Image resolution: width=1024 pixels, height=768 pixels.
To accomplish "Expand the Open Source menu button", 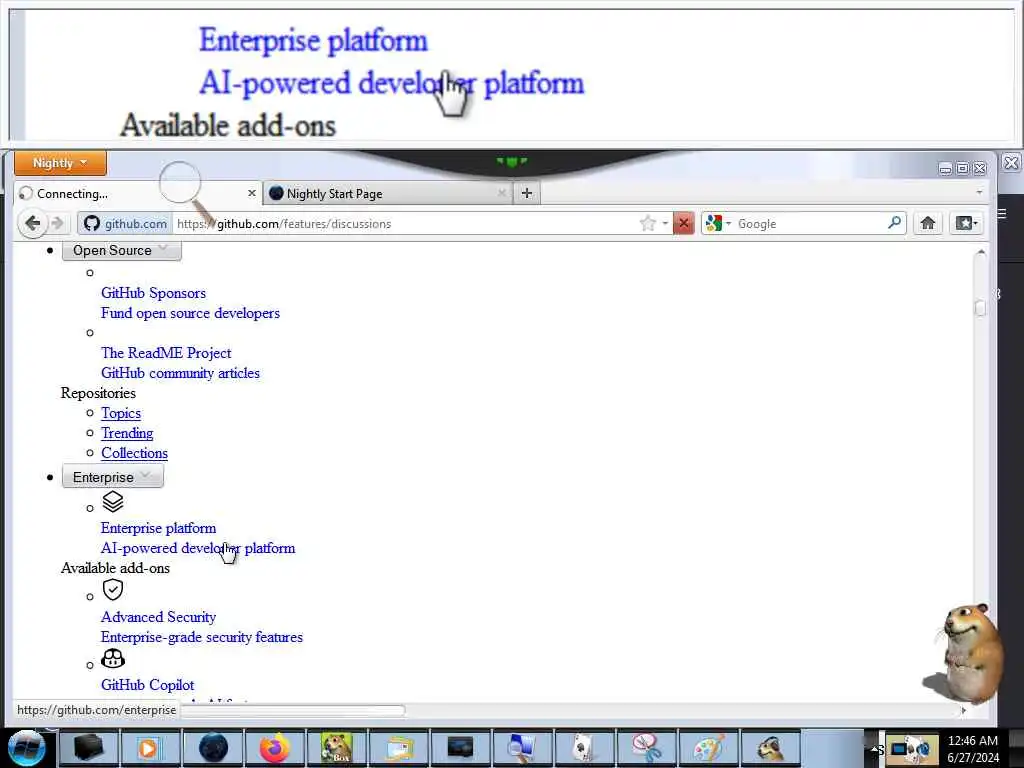I will coord(121,250).
